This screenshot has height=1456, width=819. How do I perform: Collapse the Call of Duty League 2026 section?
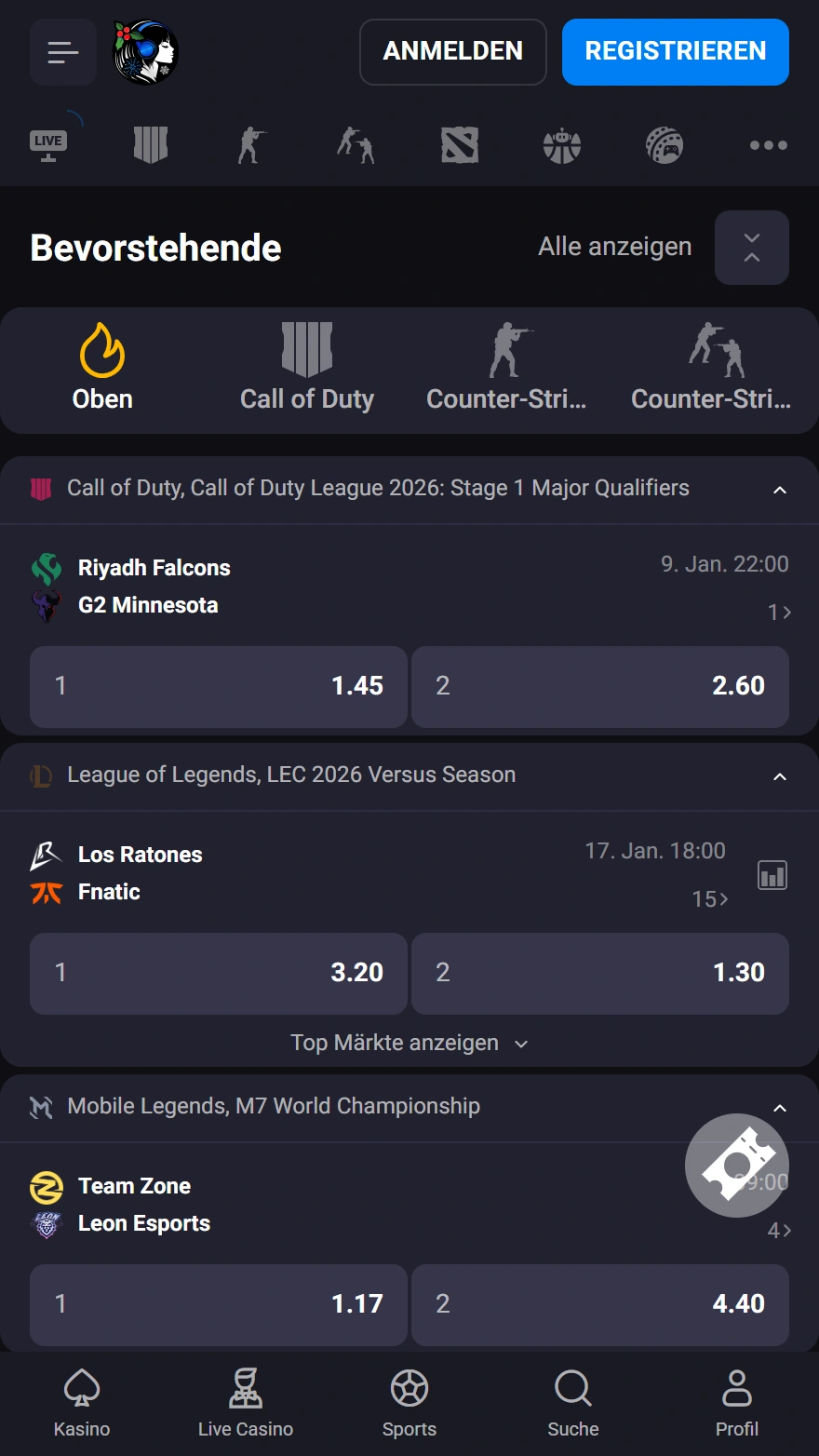click(780, 489)
